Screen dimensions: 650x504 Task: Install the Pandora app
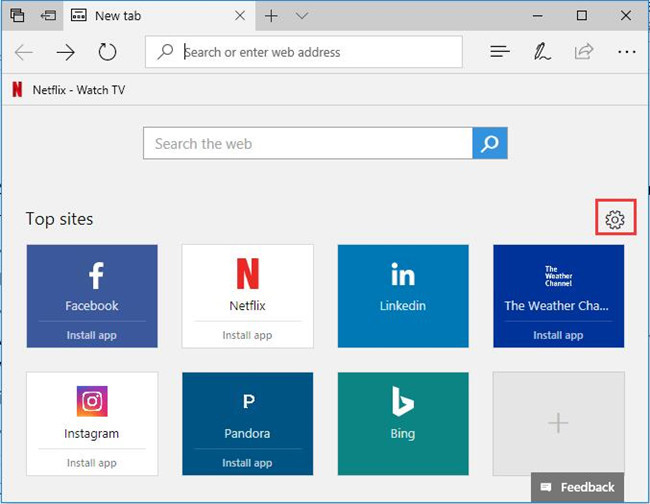click(x=247, y=463)
